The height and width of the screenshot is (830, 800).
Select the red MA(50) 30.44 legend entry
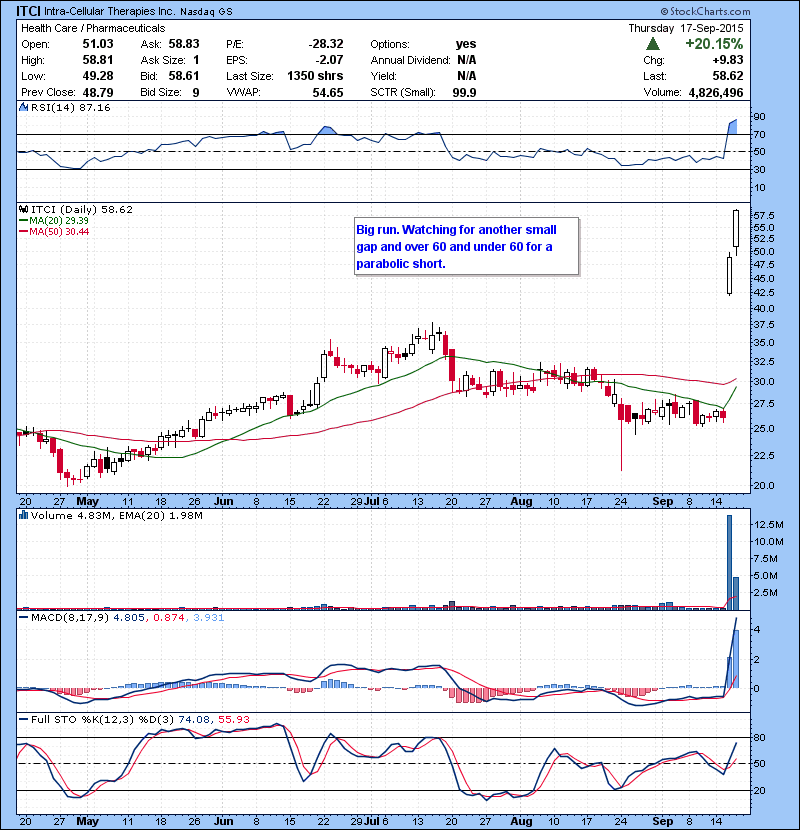54,232
